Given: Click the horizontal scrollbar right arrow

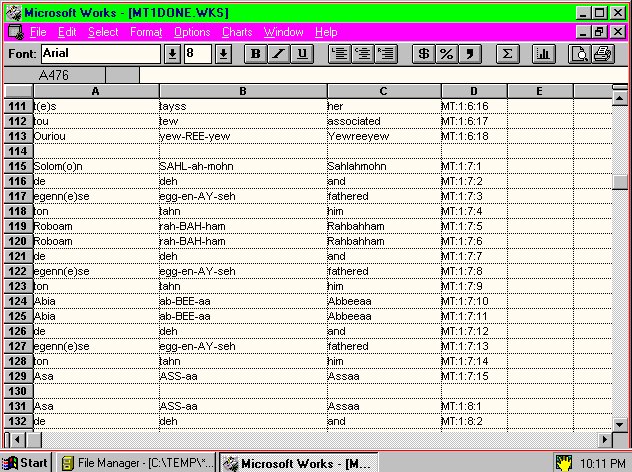Looking at the screenshot, I should tap(604, 439).
